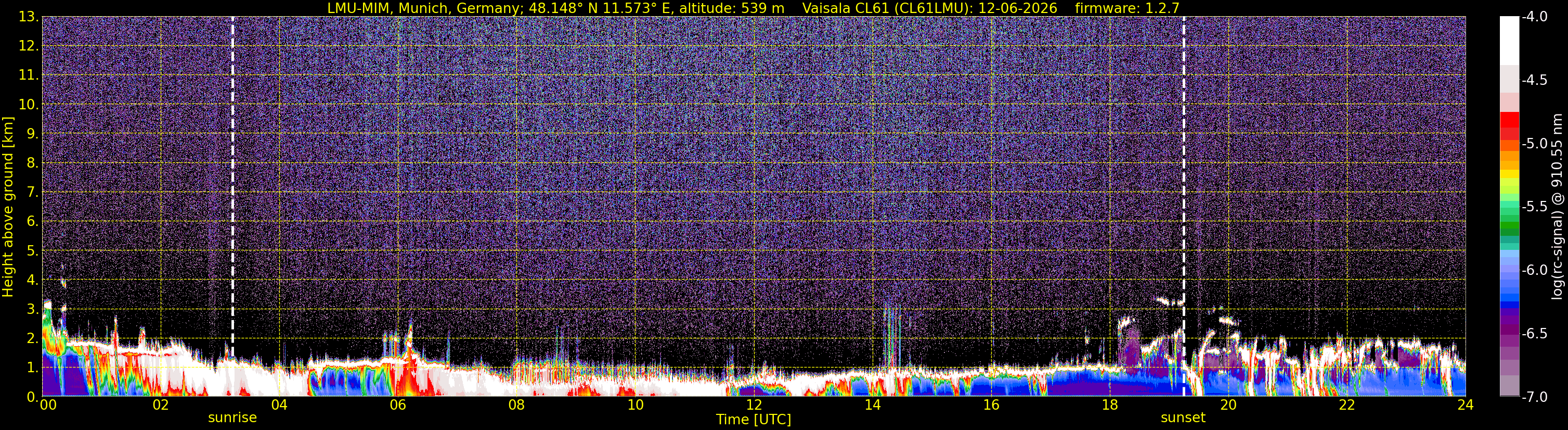Click the 'Vaisala CL61 (CL61LMU): 12-06-2026' text
Viewport: 1568px width, 430px height.
[x=929, y=8]
